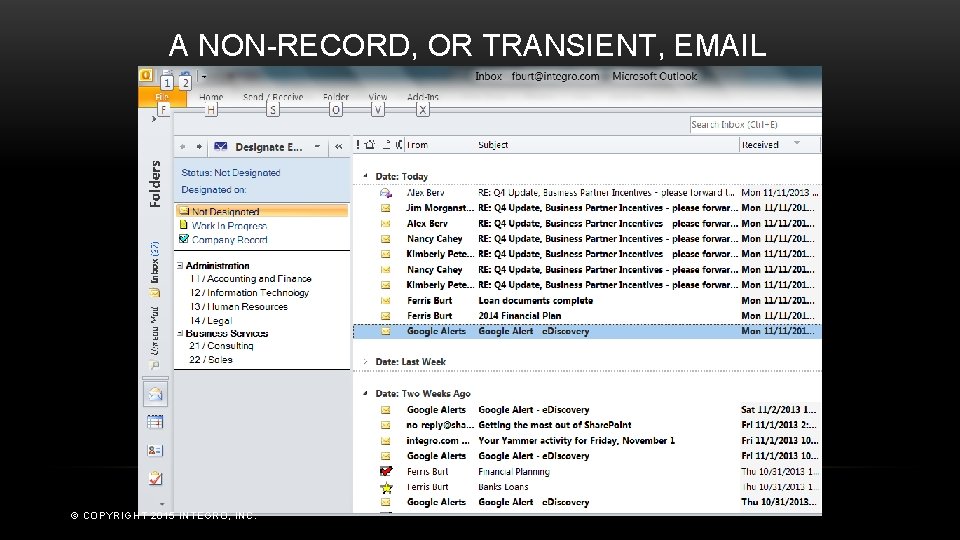
Task: Click the Designate Email envelope icon
Action: tap(220, 147)
